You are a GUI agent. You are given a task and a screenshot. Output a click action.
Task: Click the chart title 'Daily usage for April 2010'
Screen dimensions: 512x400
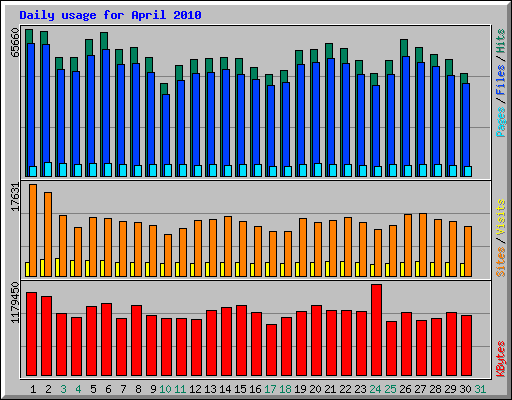click(x=110, y=15)
